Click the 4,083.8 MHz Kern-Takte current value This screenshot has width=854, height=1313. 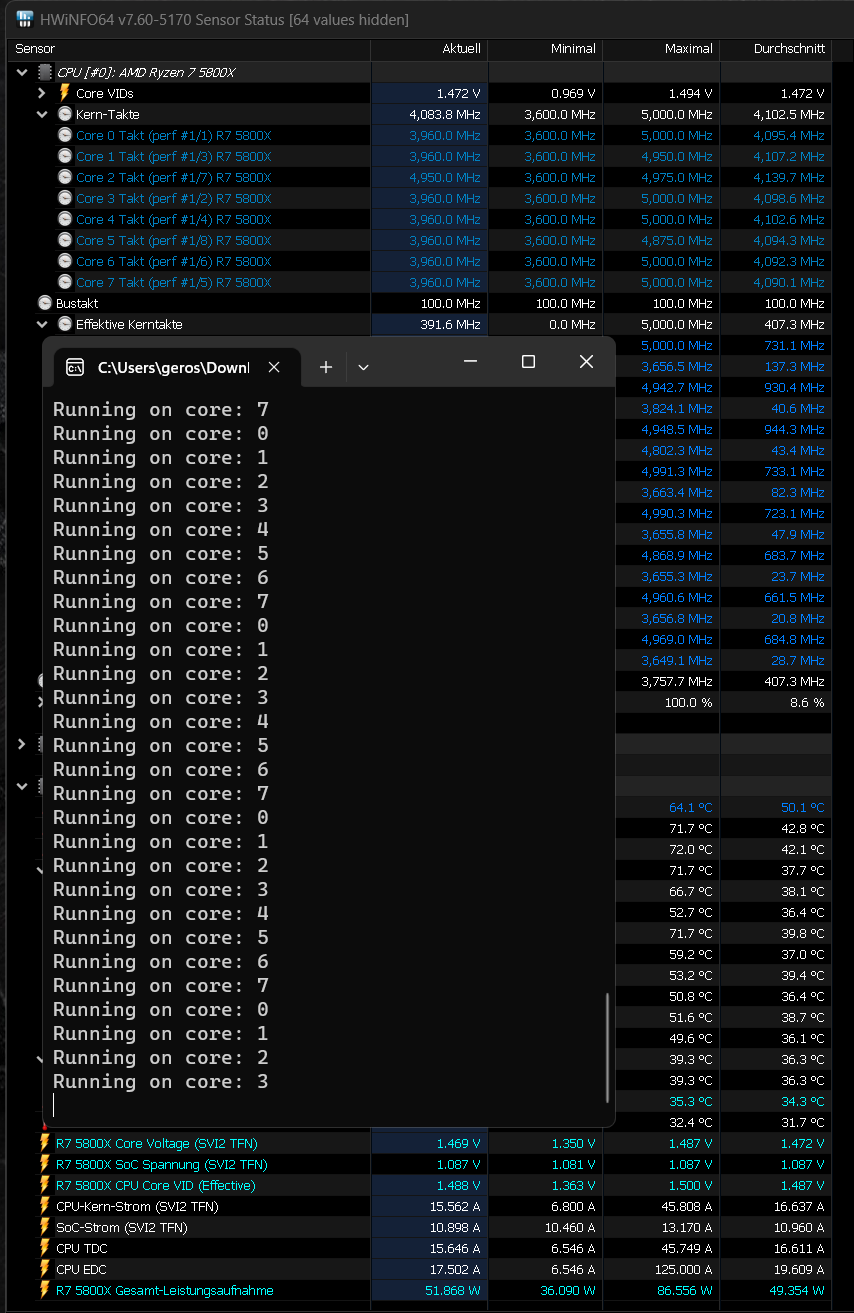pos(445,114)
